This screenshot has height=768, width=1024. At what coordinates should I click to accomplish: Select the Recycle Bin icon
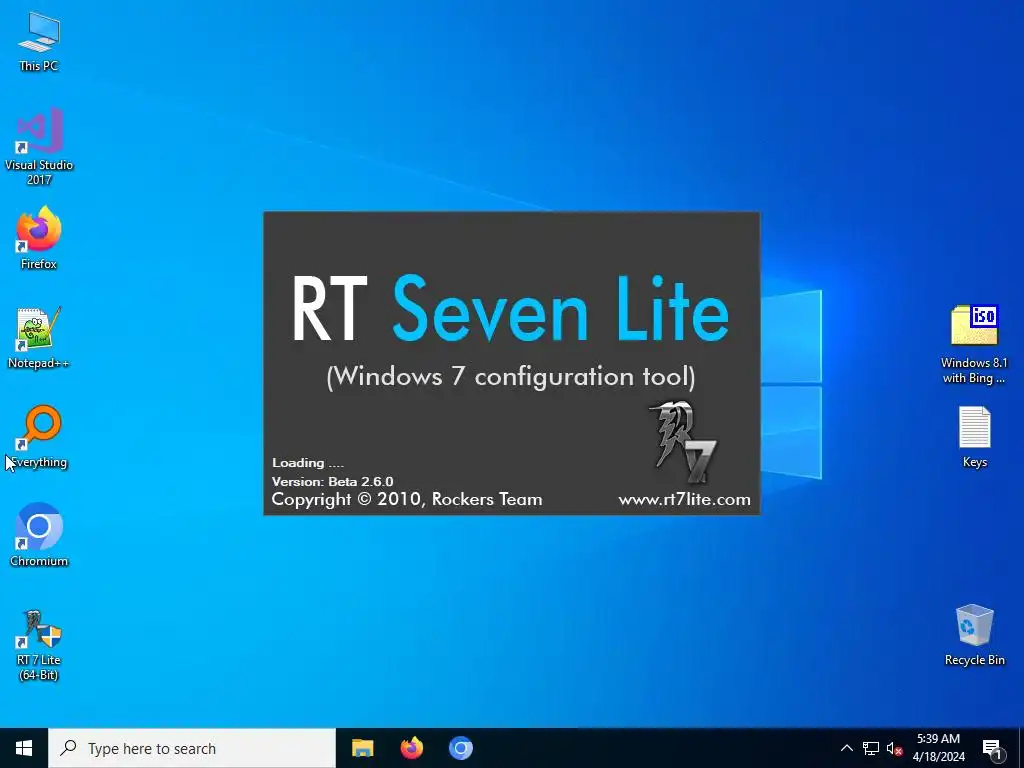974,635
